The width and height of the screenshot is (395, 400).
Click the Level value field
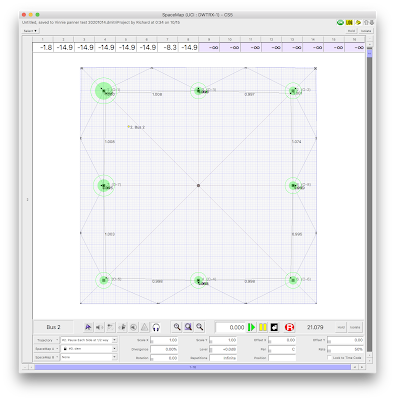(223, 349)
